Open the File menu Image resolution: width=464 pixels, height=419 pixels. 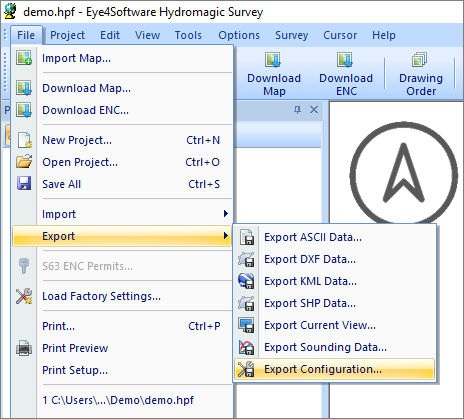(26, 35)
